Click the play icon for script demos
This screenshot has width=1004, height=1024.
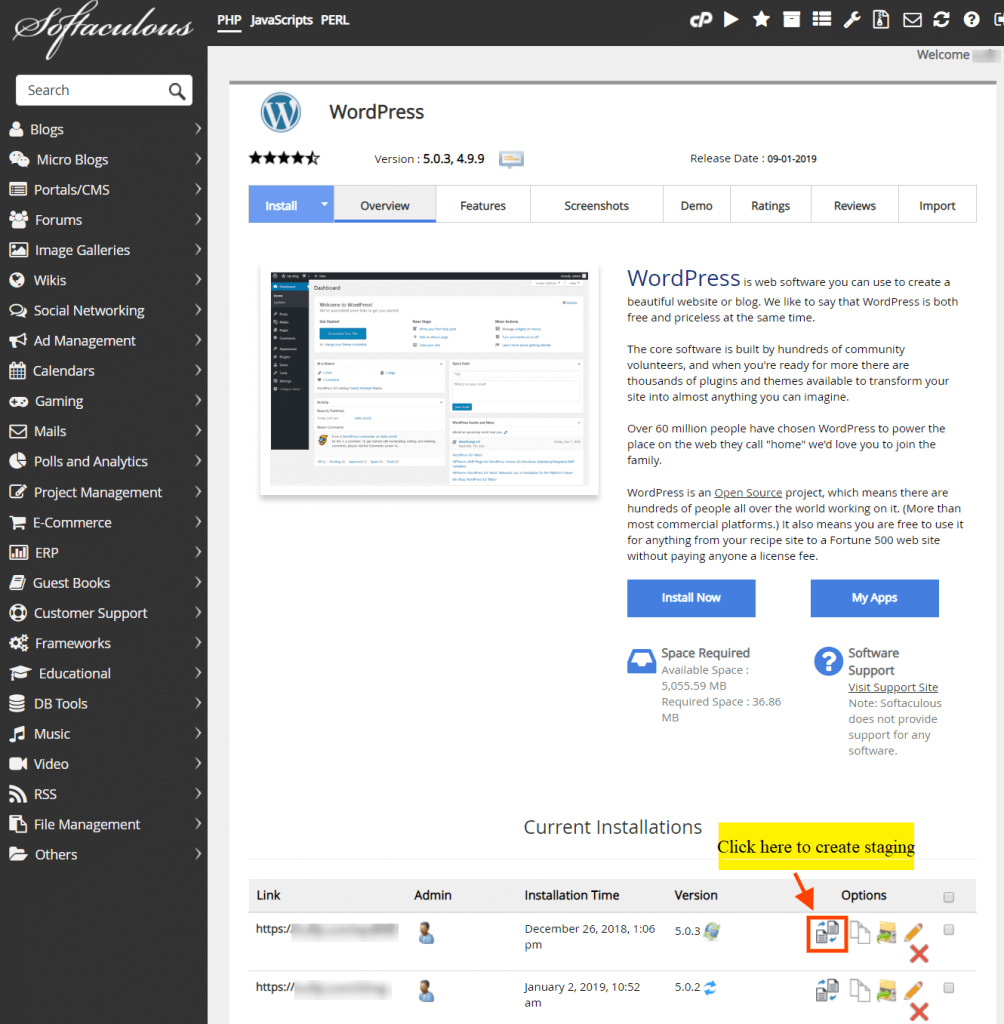(731, 20)
